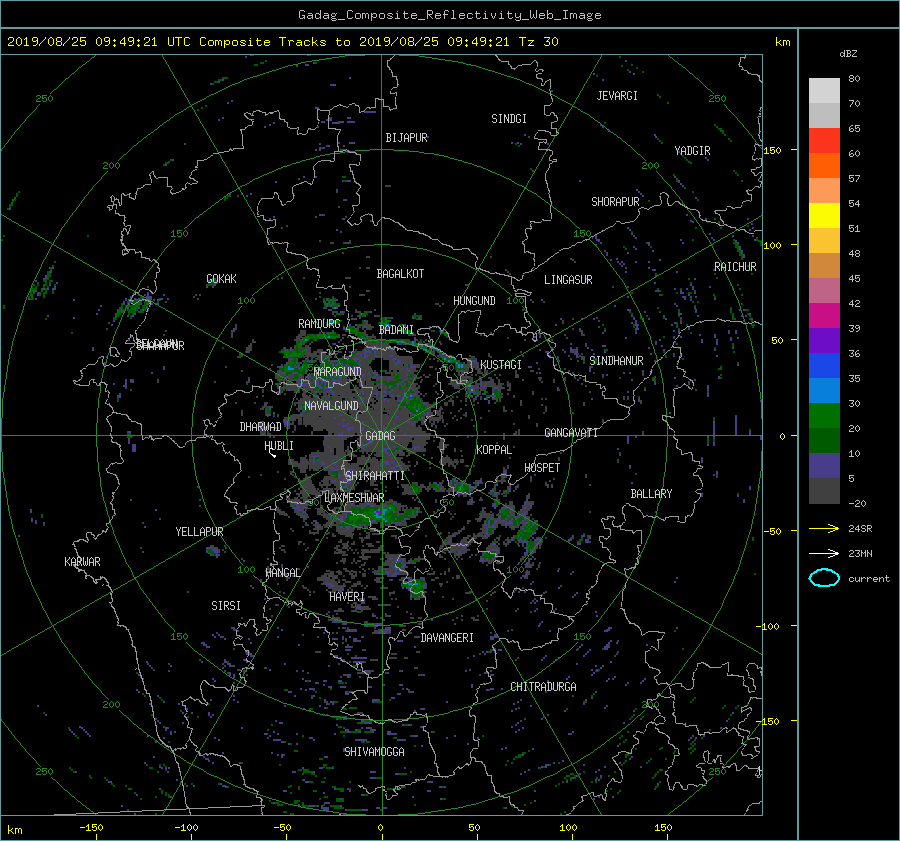The image size is (900, 841).
Task: Click the HUBLI label
Action: [278, 446]
